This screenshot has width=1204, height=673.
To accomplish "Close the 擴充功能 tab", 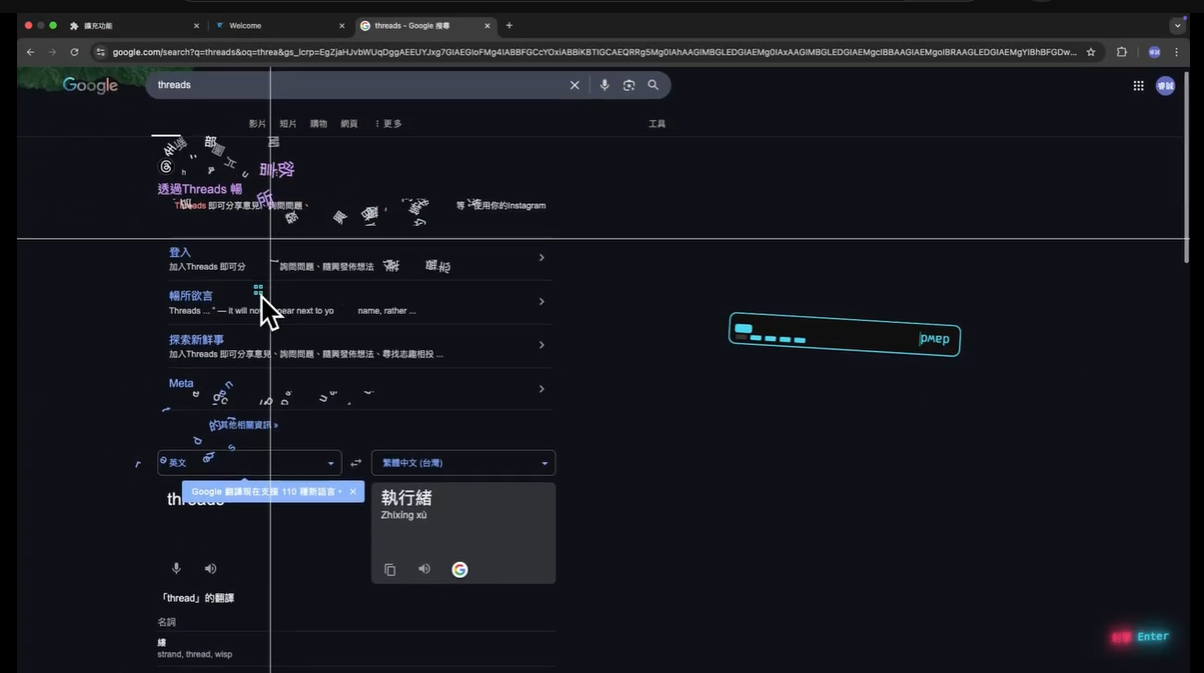I will pyautogui.click(x=196, y=25).
